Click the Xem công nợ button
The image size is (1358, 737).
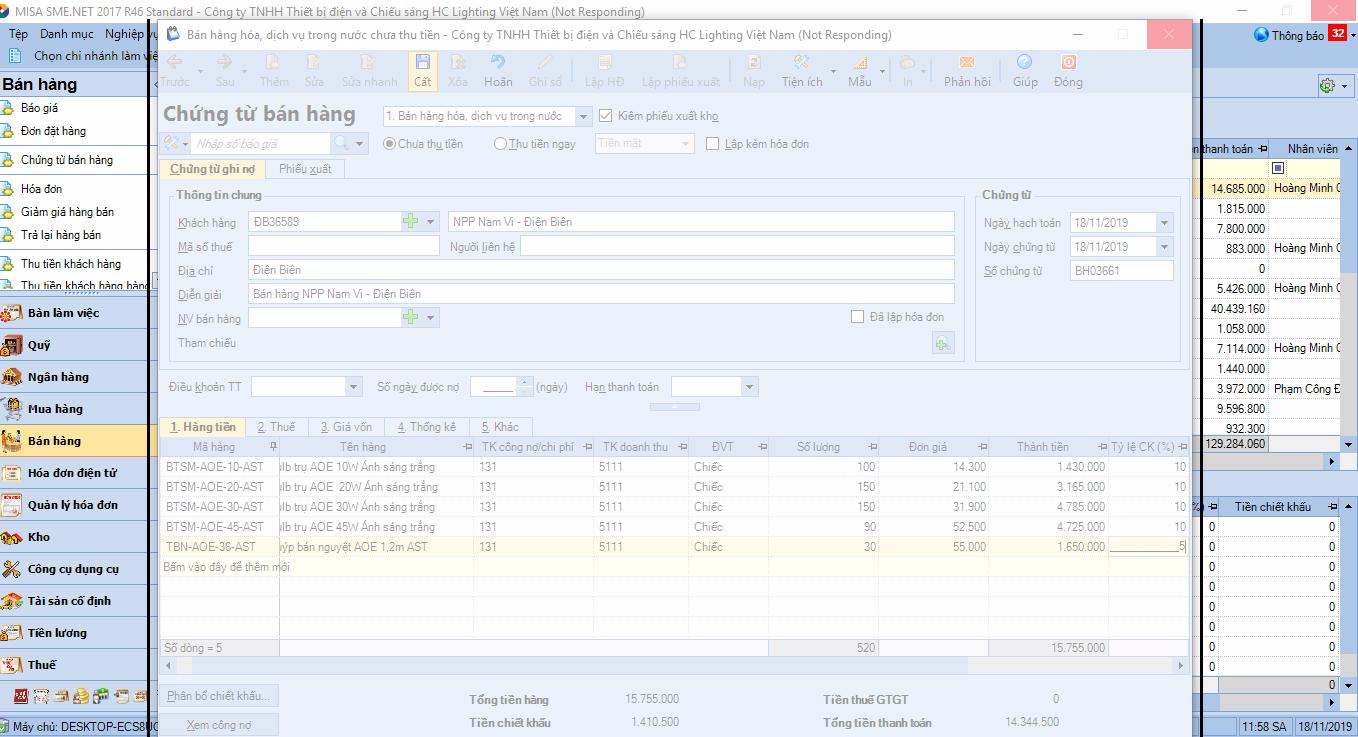click(218, 725)
